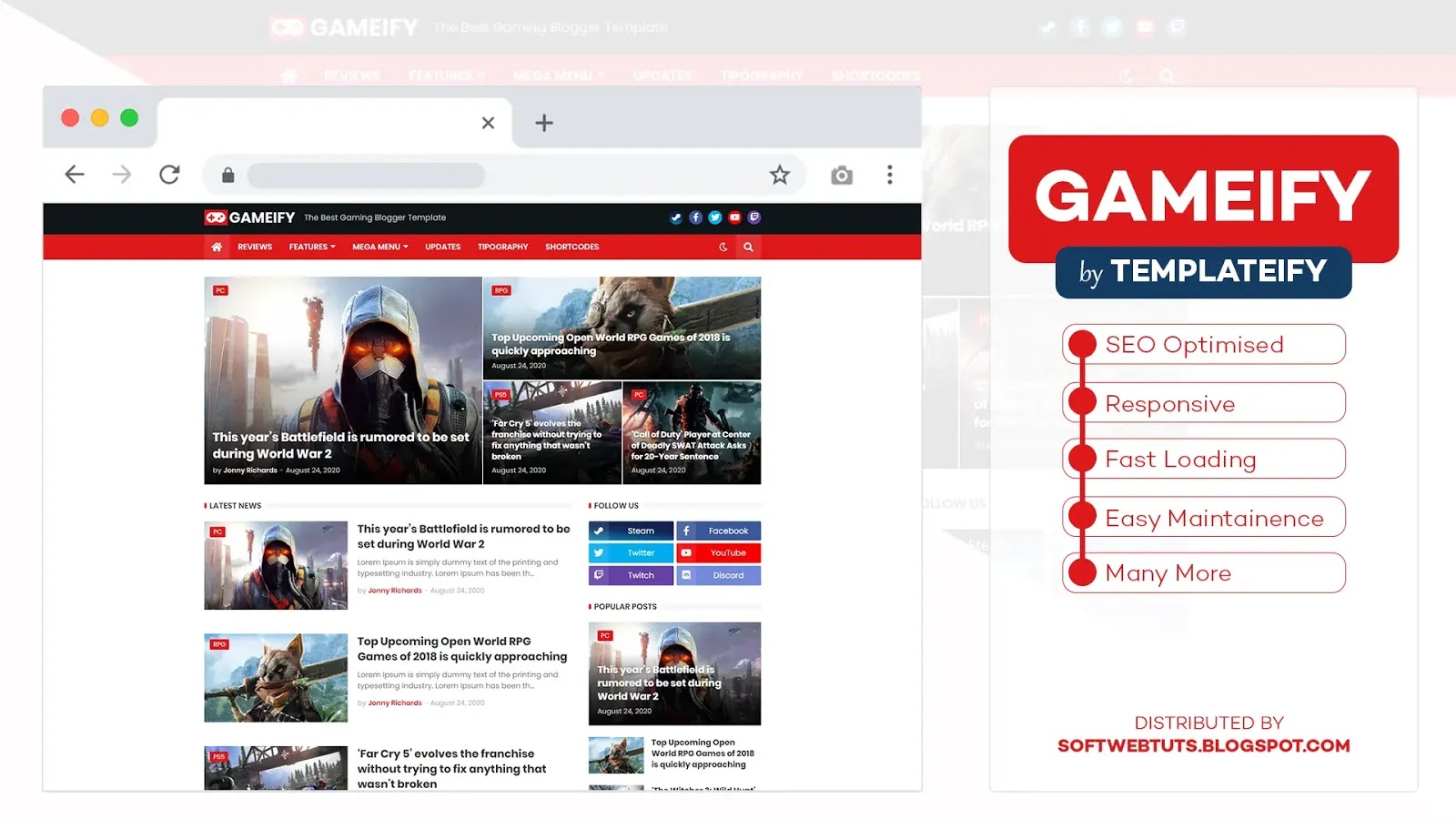
Task: Open the browser three-dot menu
Action: 890,175
